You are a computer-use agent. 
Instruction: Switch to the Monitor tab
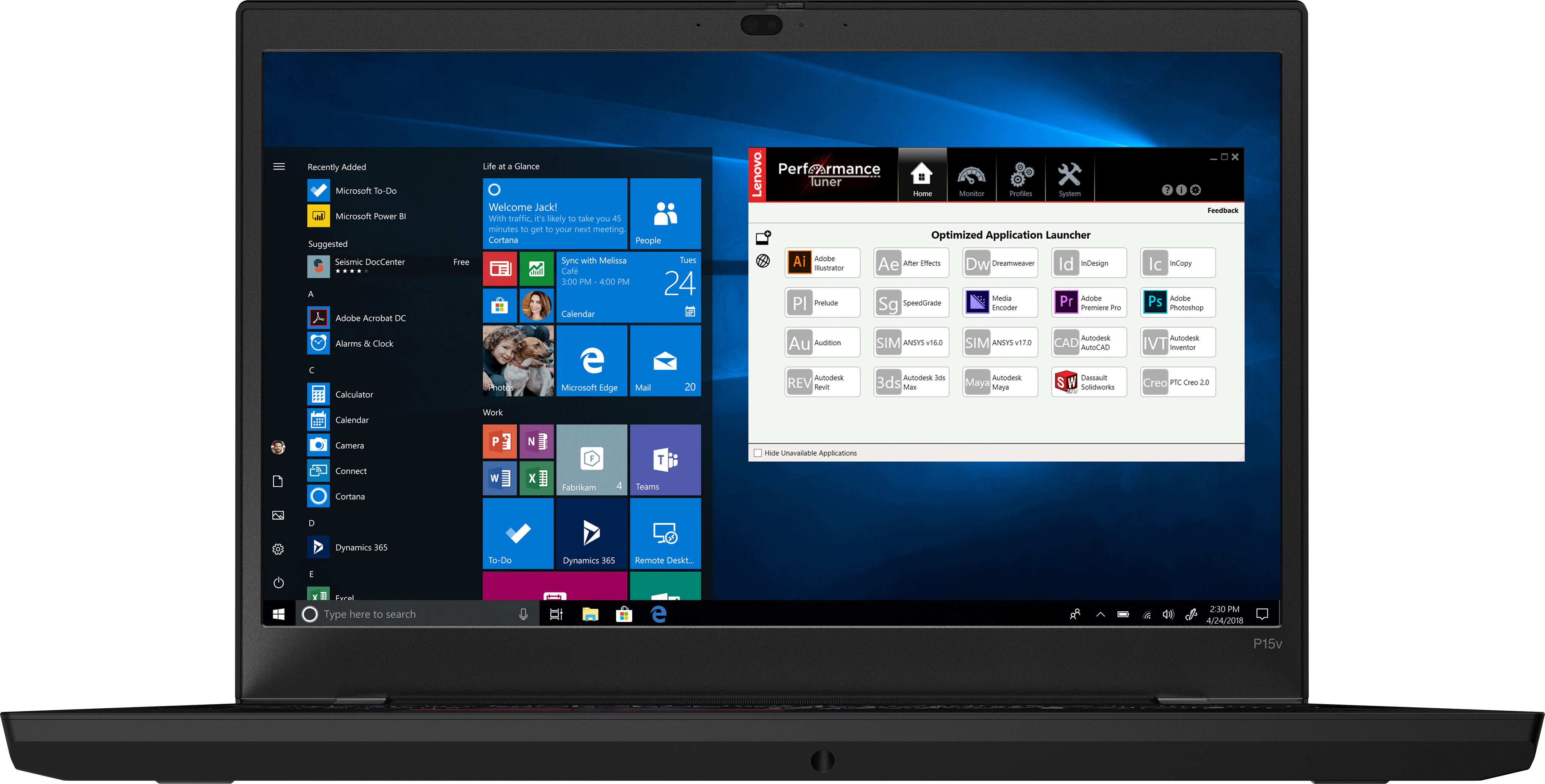pyautogui.click(x=972, y=174)
